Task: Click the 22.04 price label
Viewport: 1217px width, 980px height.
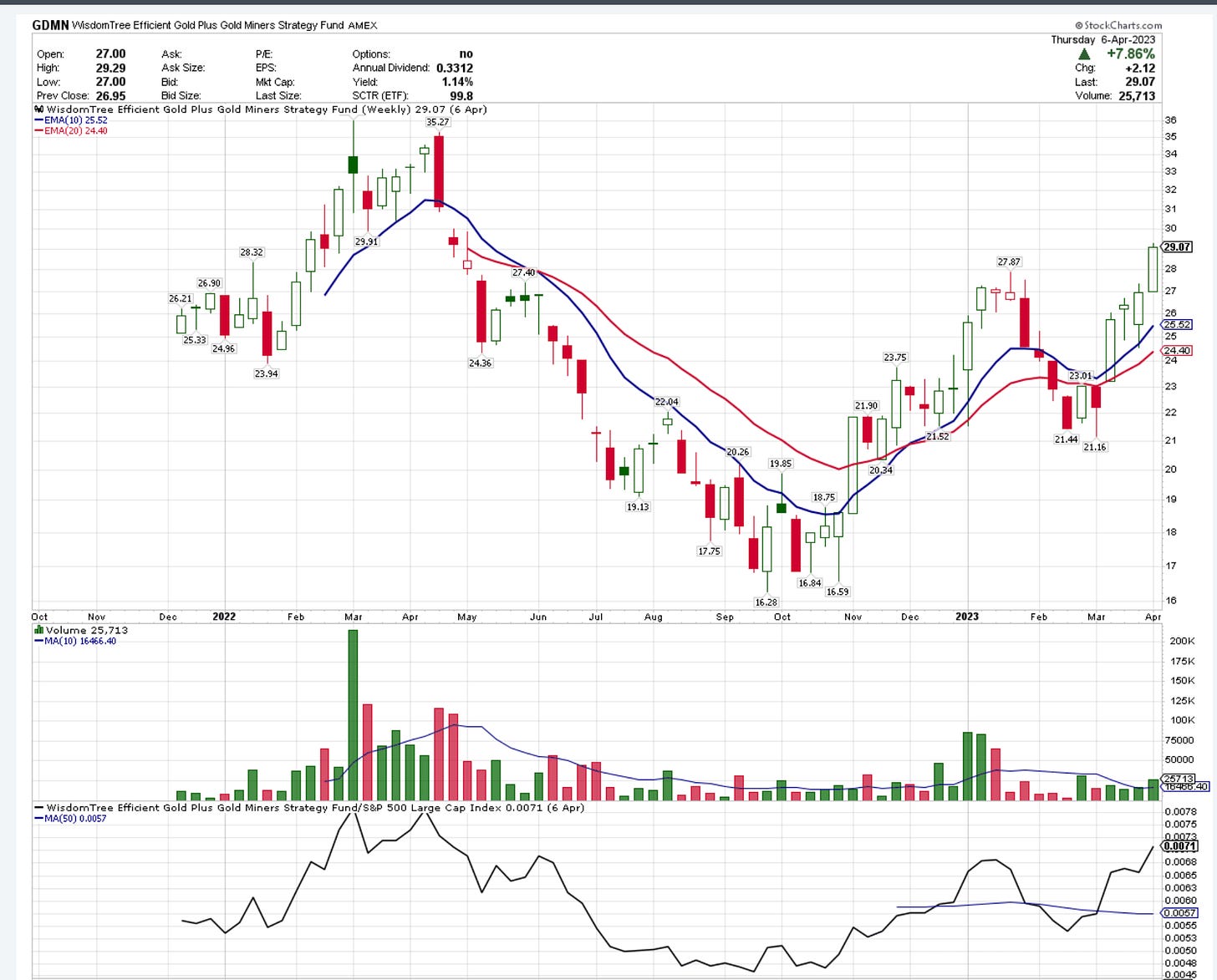Action: (x=666, y=402)
